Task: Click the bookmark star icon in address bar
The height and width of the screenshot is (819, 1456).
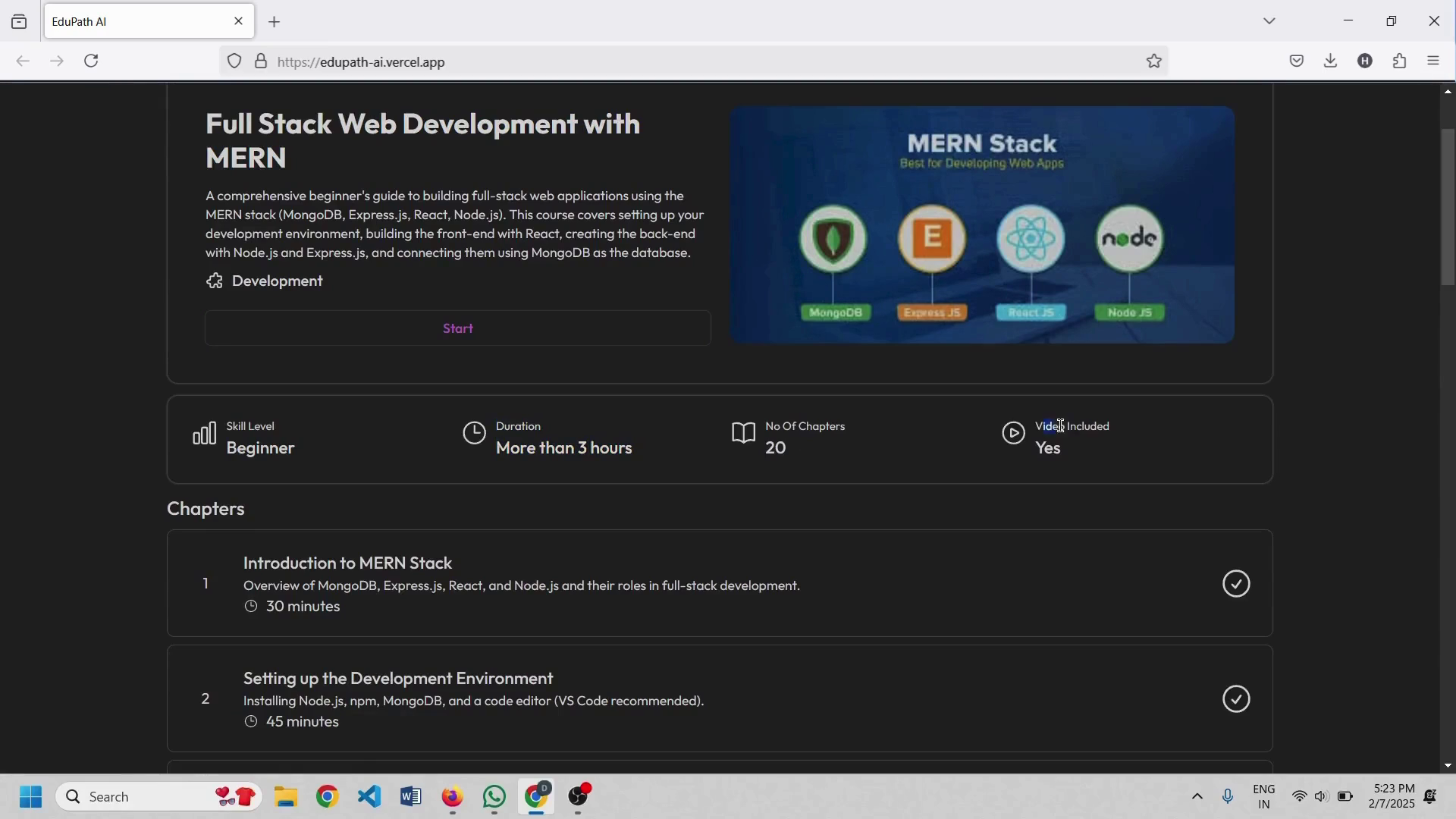Action: tap(1154, 61)
